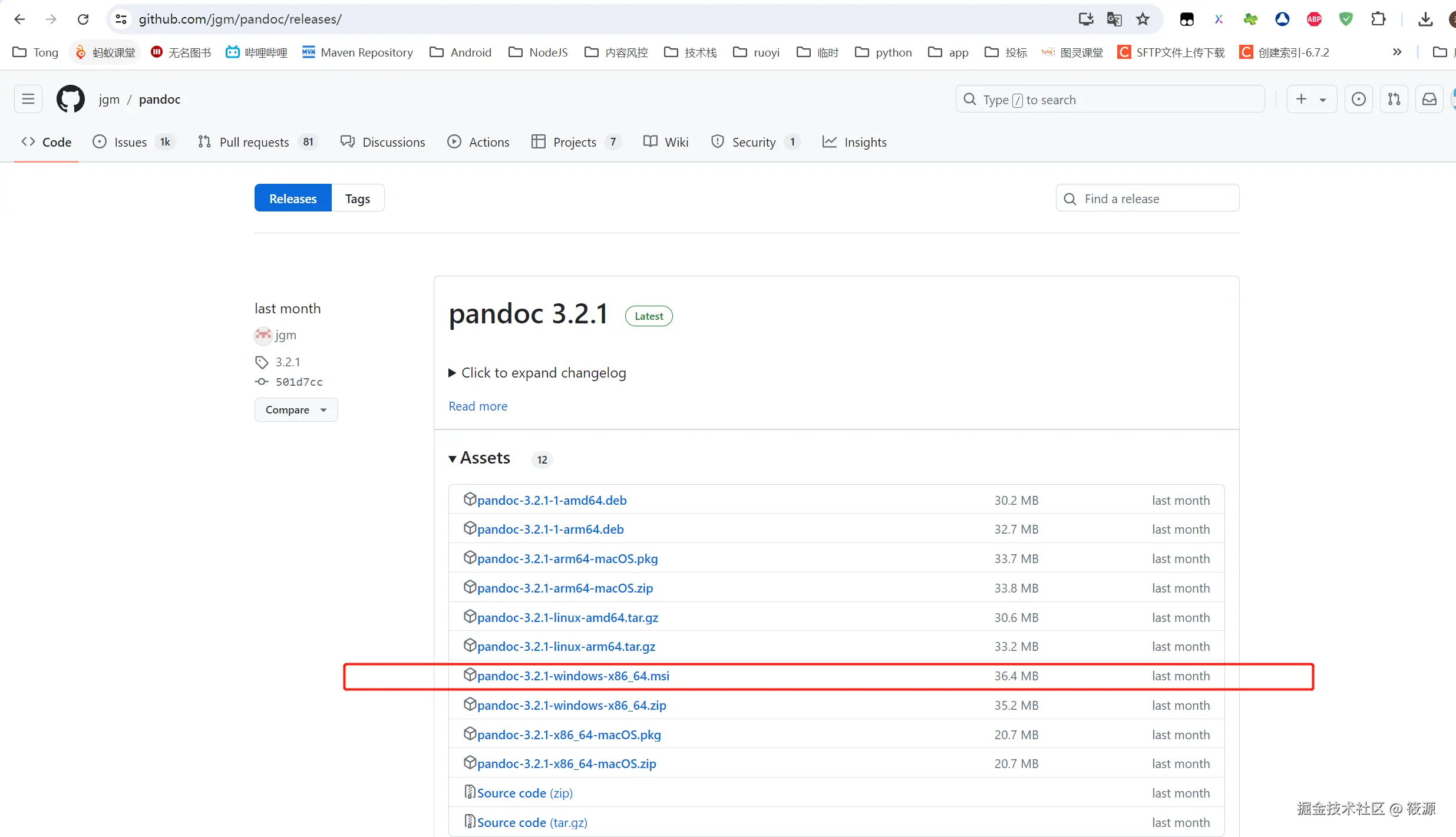Viewport: 1456px width, 837px height.
Task: Collapse the Assets section
Action: (453, 458)
